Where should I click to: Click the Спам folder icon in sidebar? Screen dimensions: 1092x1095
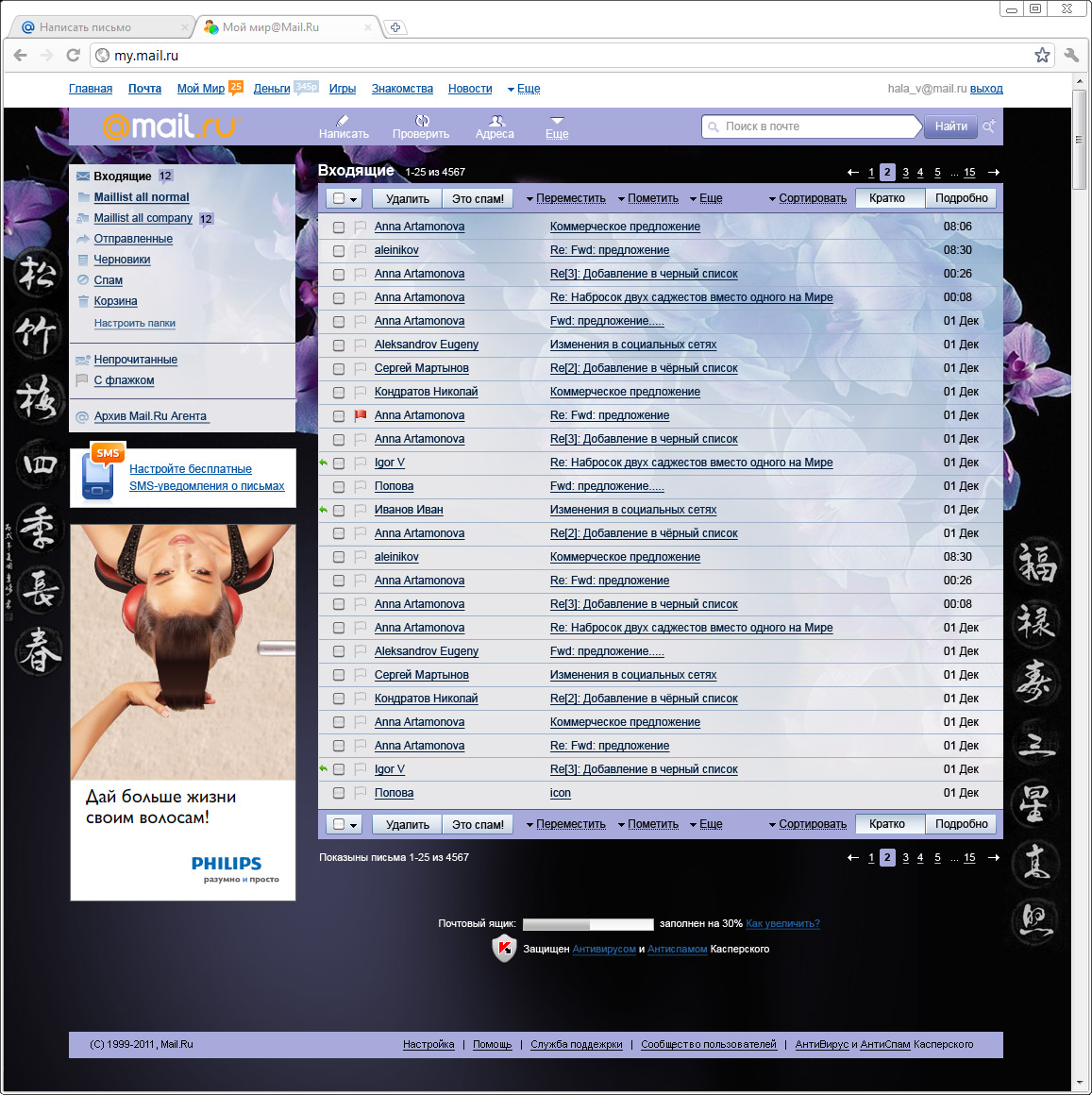click(x=83, y=280)
